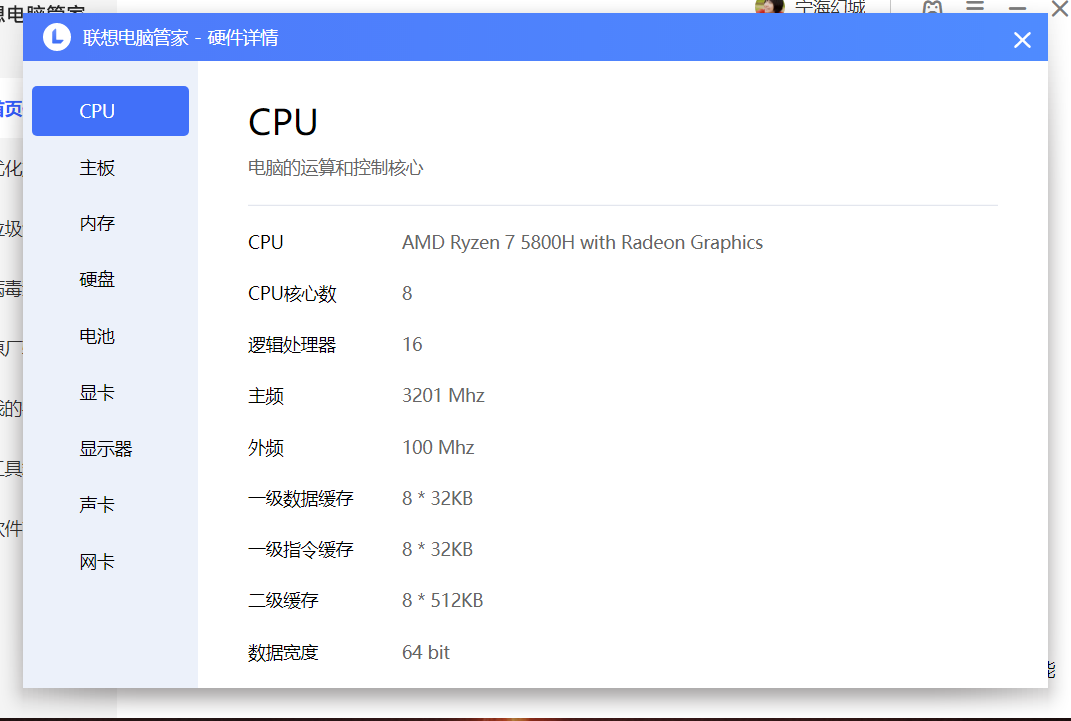Click the 逻辑处理器 label
Screen dimensions: 1071x721
[292, 345]
